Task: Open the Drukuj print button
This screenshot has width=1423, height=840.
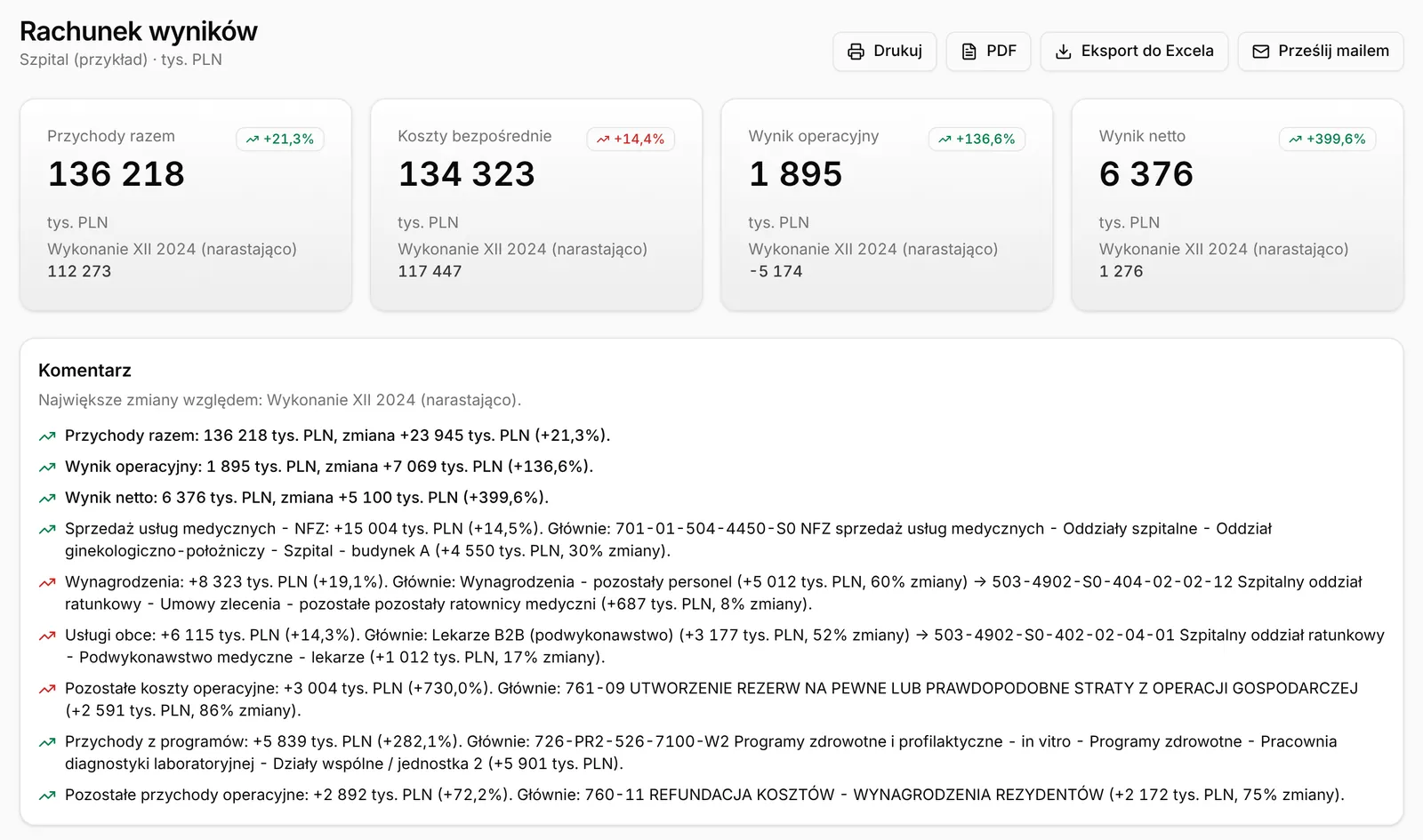Action: 884,52
